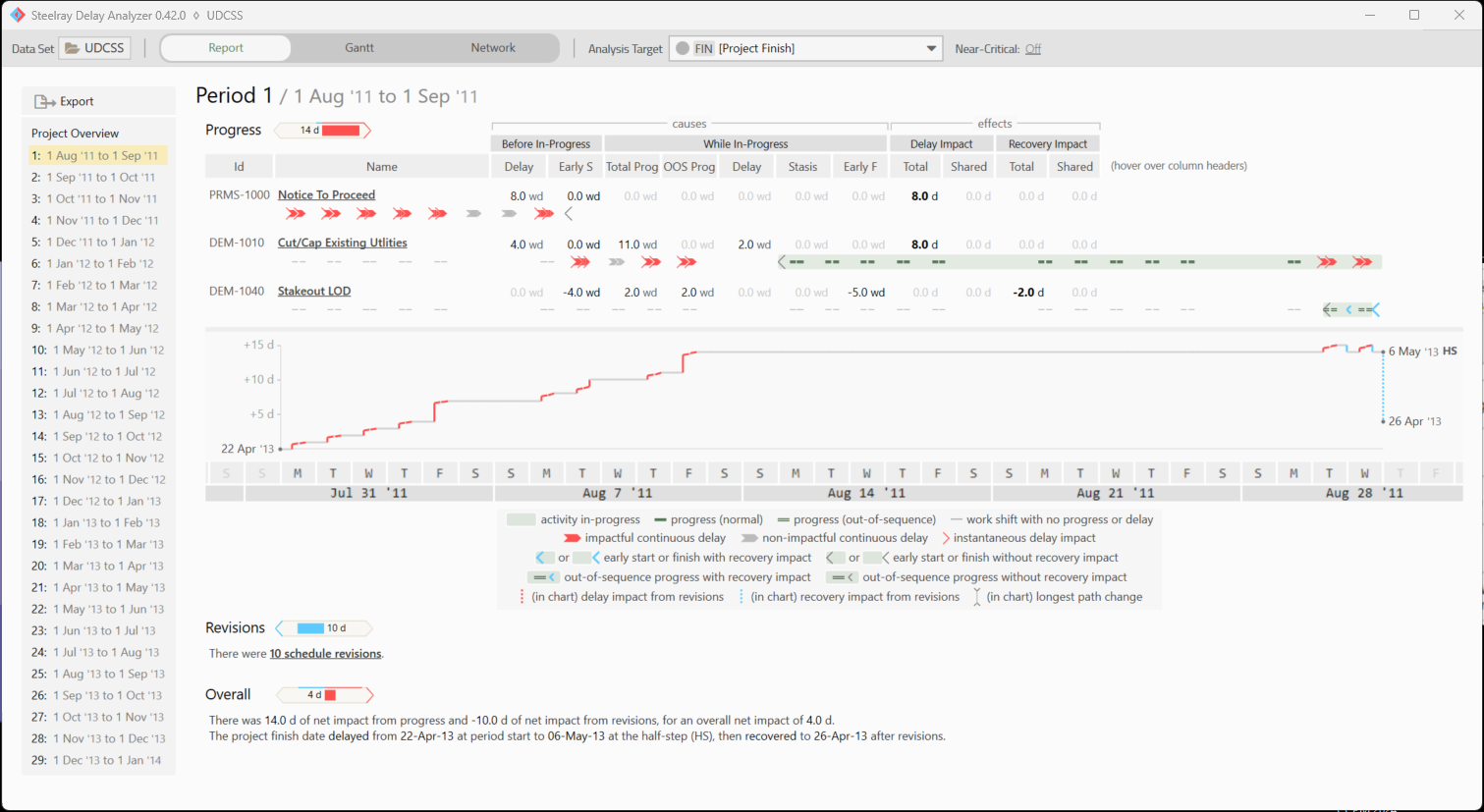Viewport: 1484px width, 812px height.
Task: Open the 10 schedule revisions link
Action: [325, 654]
